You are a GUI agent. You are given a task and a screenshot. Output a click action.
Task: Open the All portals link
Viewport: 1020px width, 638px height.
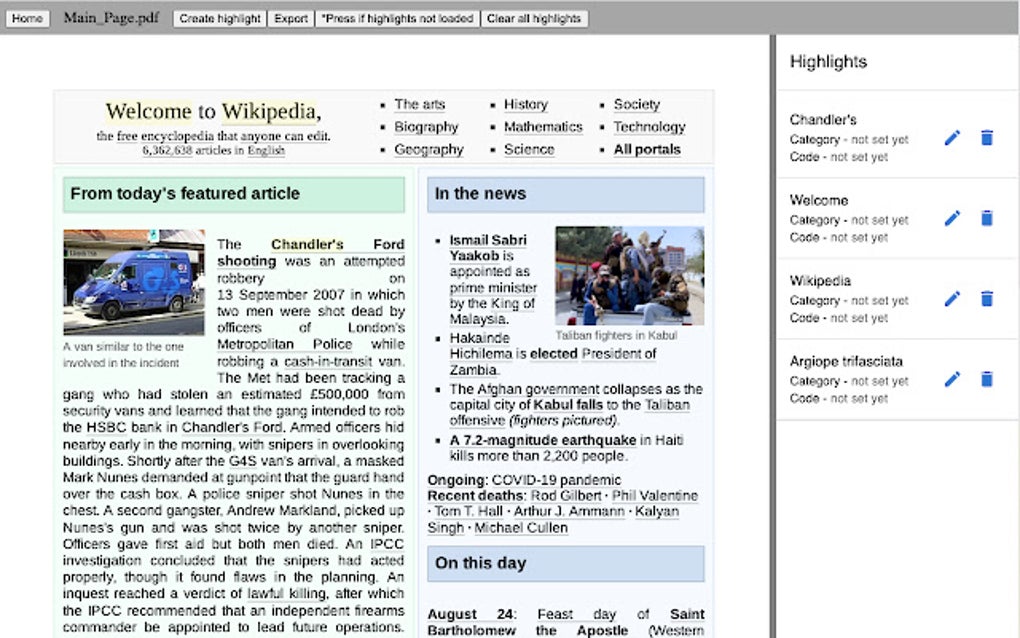647,150
